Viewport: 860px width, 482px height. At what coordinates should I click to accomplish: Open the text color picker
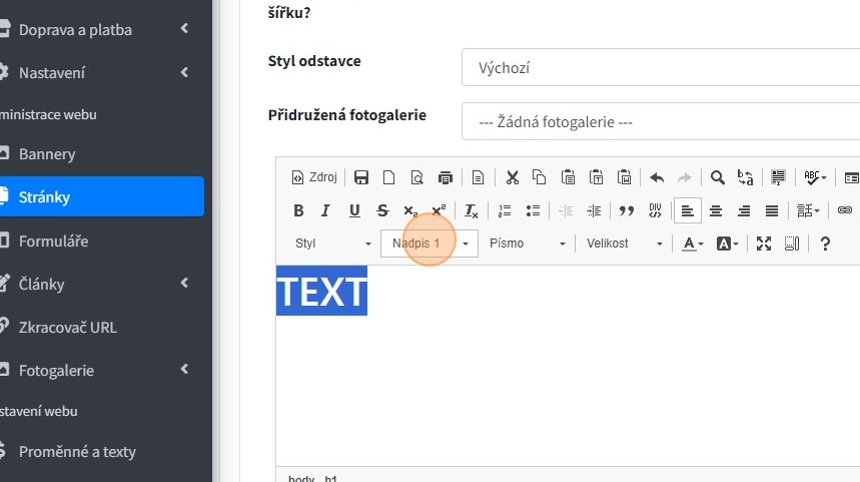point(692,244)
